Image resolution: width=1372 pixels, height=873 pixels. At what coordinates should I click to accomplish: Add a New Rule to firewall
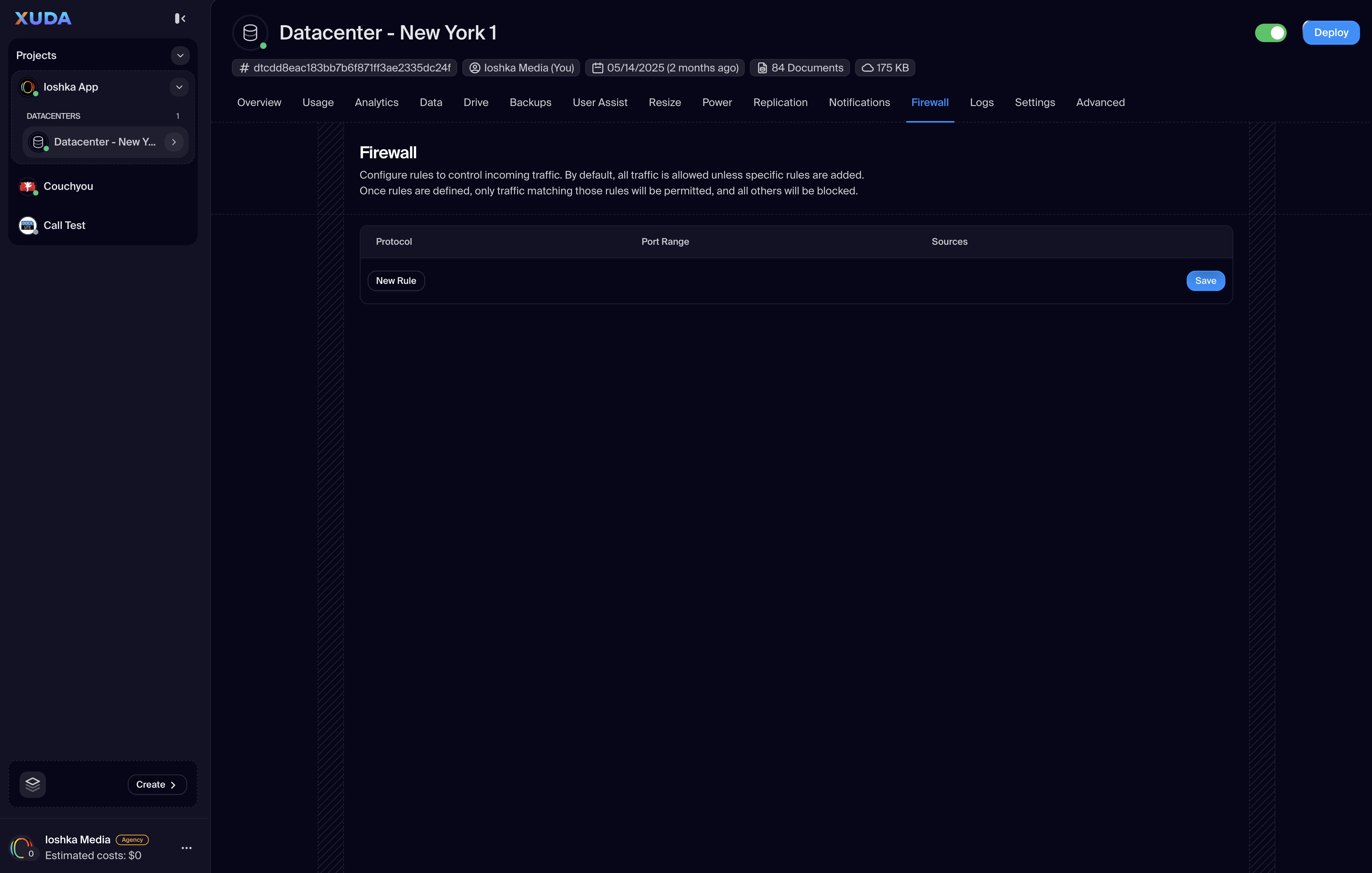tap(395, 280)
